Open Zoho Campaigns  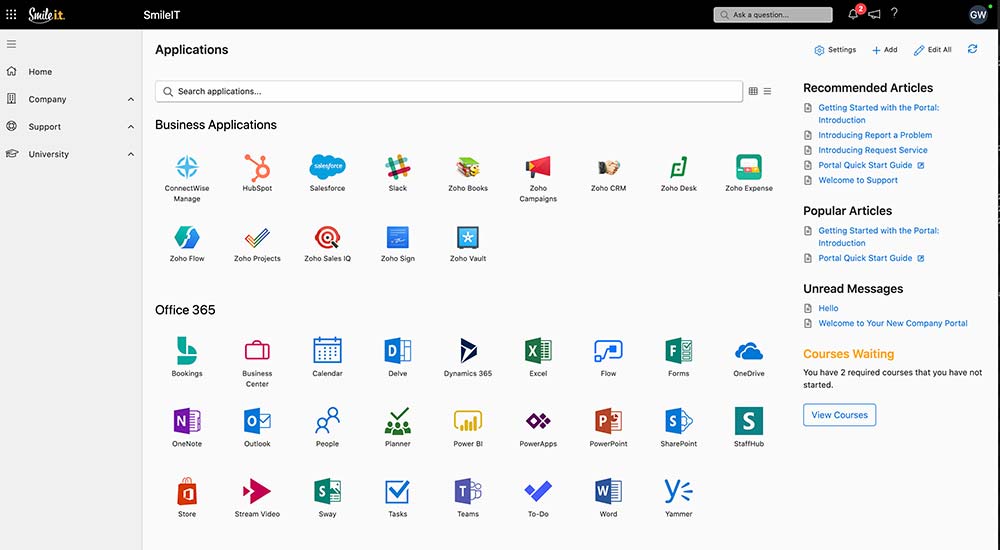[538, 168]
